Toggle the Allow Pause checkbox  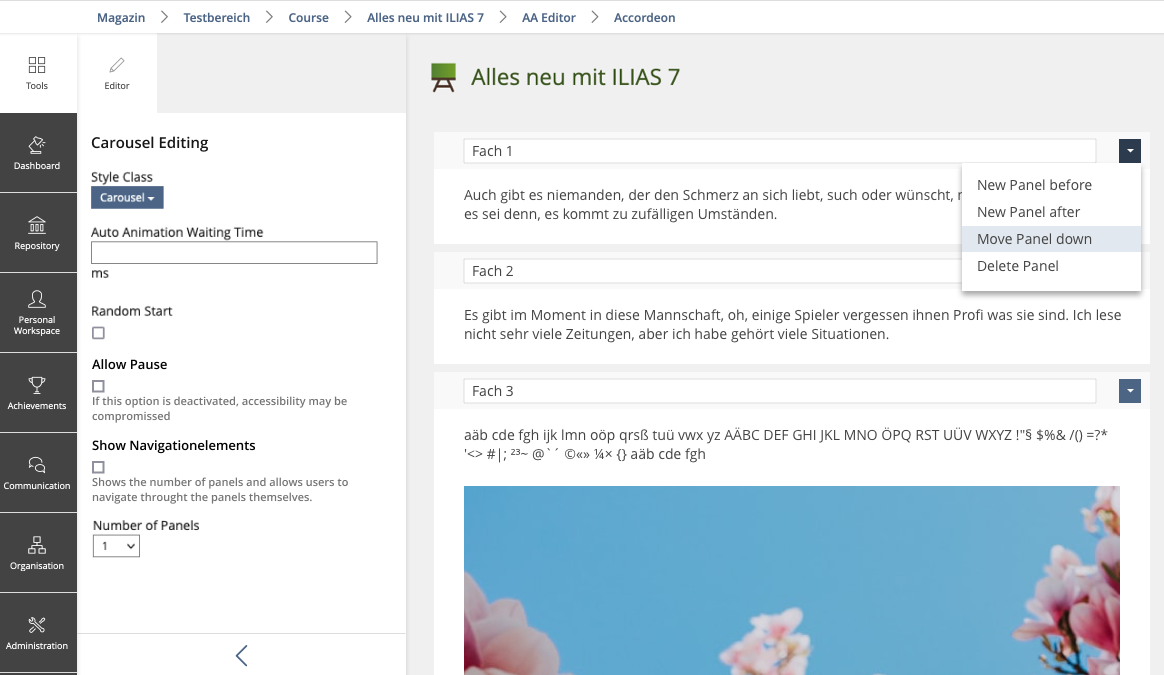click(98, 386)
